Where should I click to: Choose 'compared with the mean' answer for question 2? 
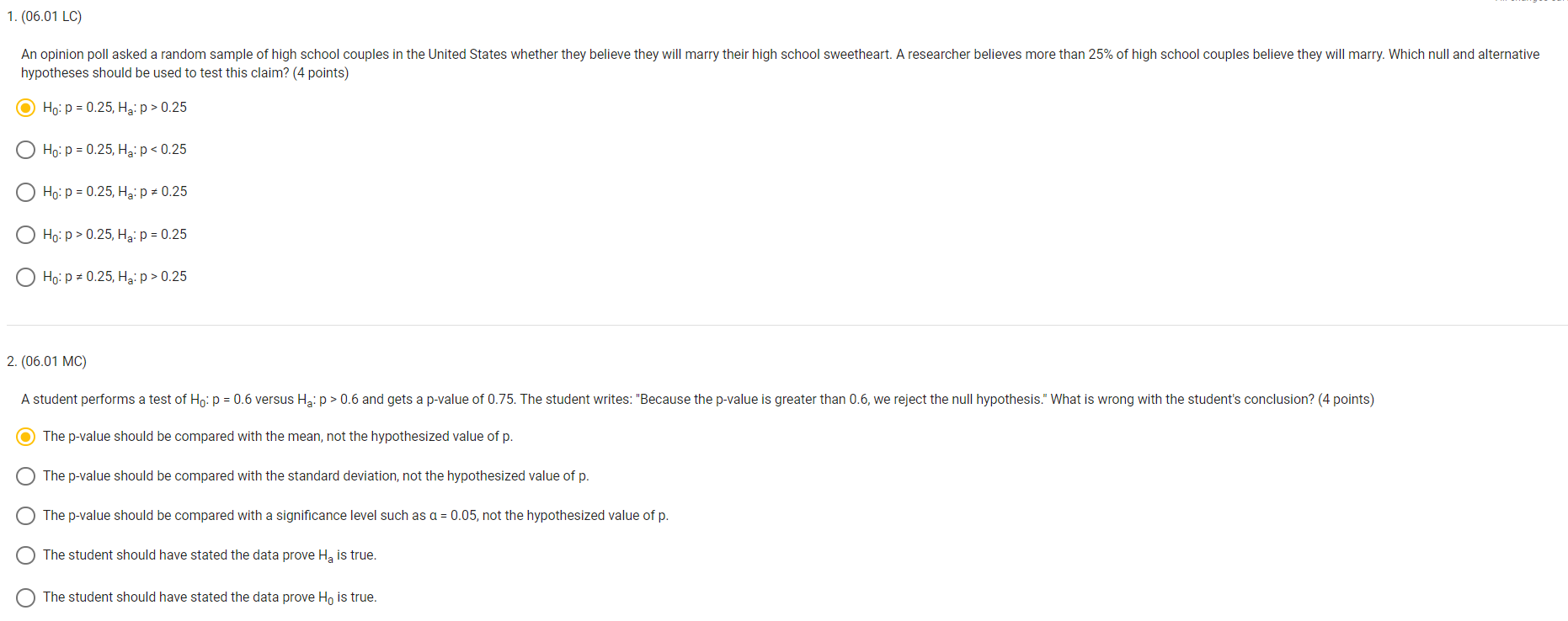(25, 436)
